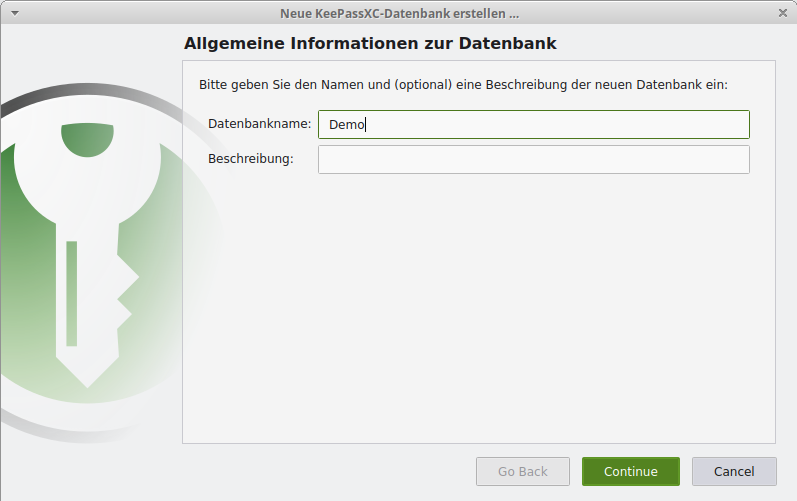Click the semicircular keyhole in key logo
797x501 pixels.
click(x=86, y=140)
